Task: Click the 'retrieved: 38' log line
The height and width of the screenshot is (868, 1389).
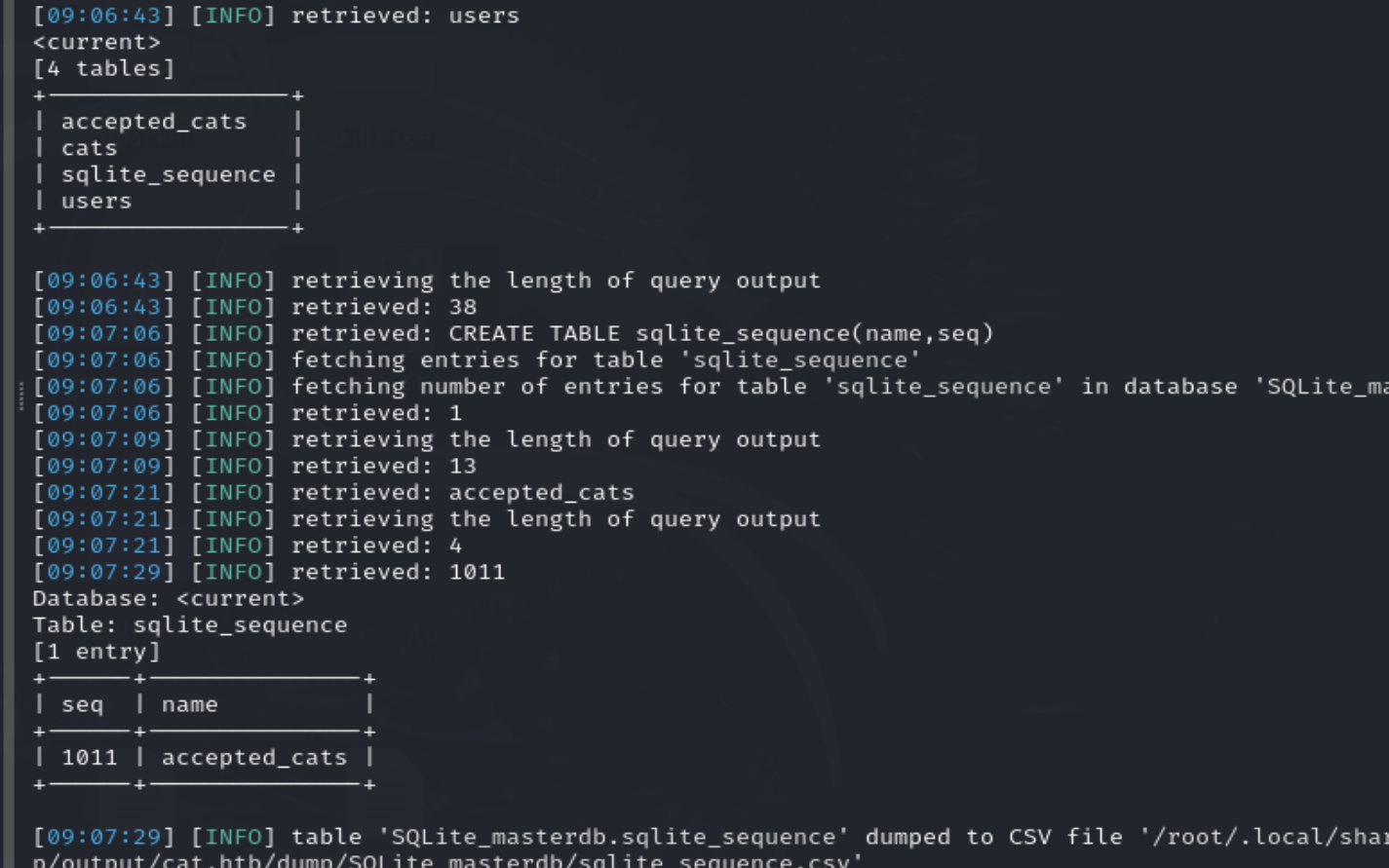Action: [x=383, y=307]
